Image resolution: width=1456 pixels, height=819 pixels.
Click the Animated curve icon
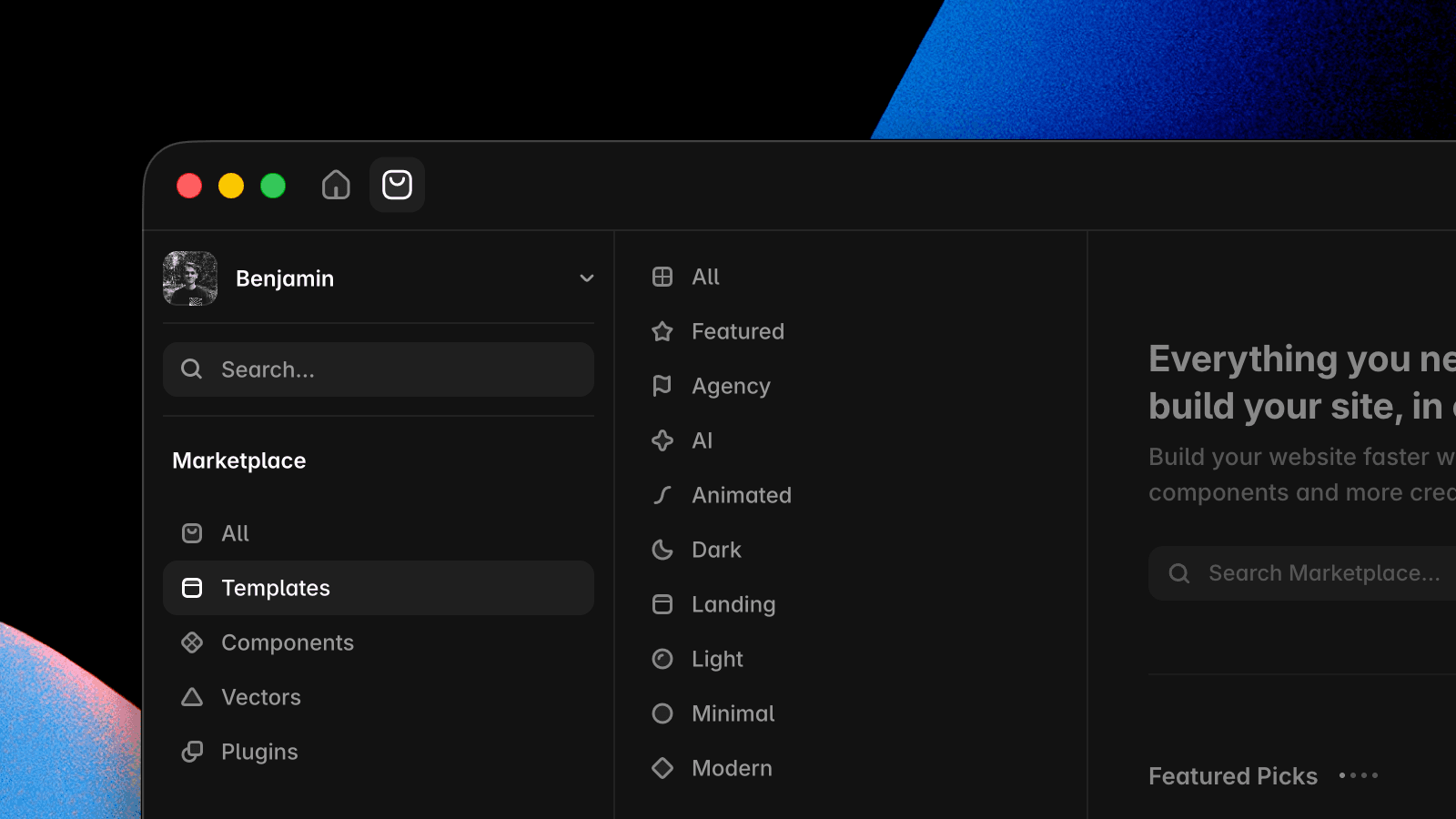point(662,495)
